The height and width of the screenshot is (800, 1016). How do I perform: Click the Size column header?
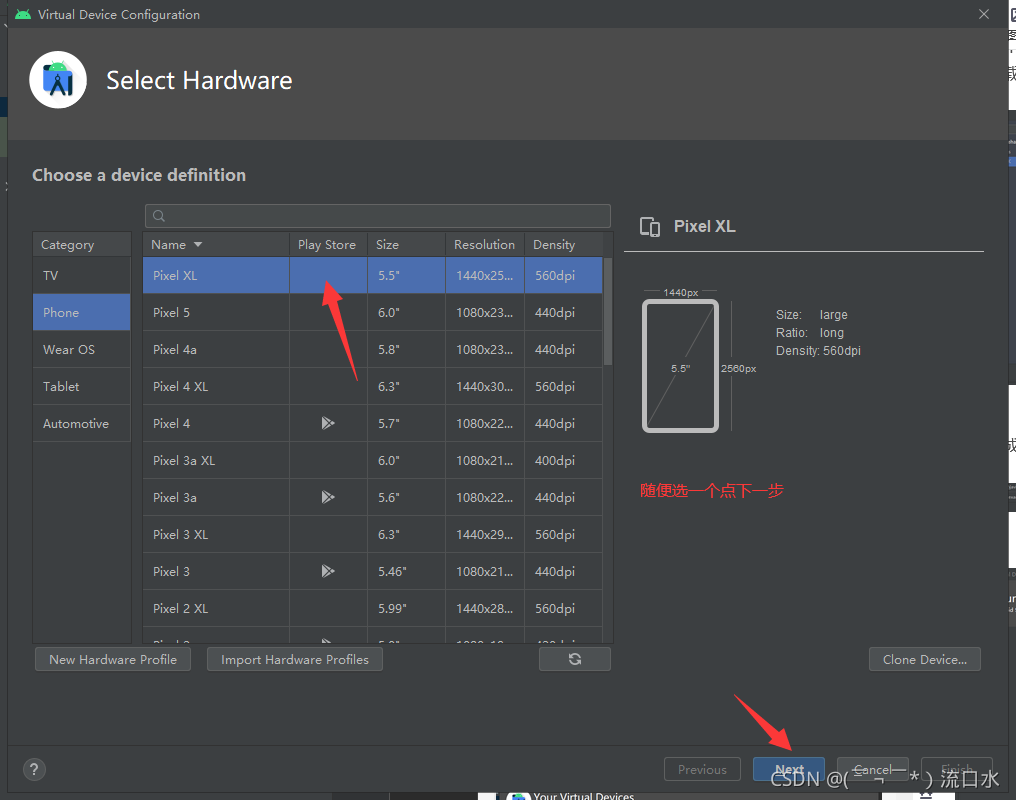click(x=406, y=244)
